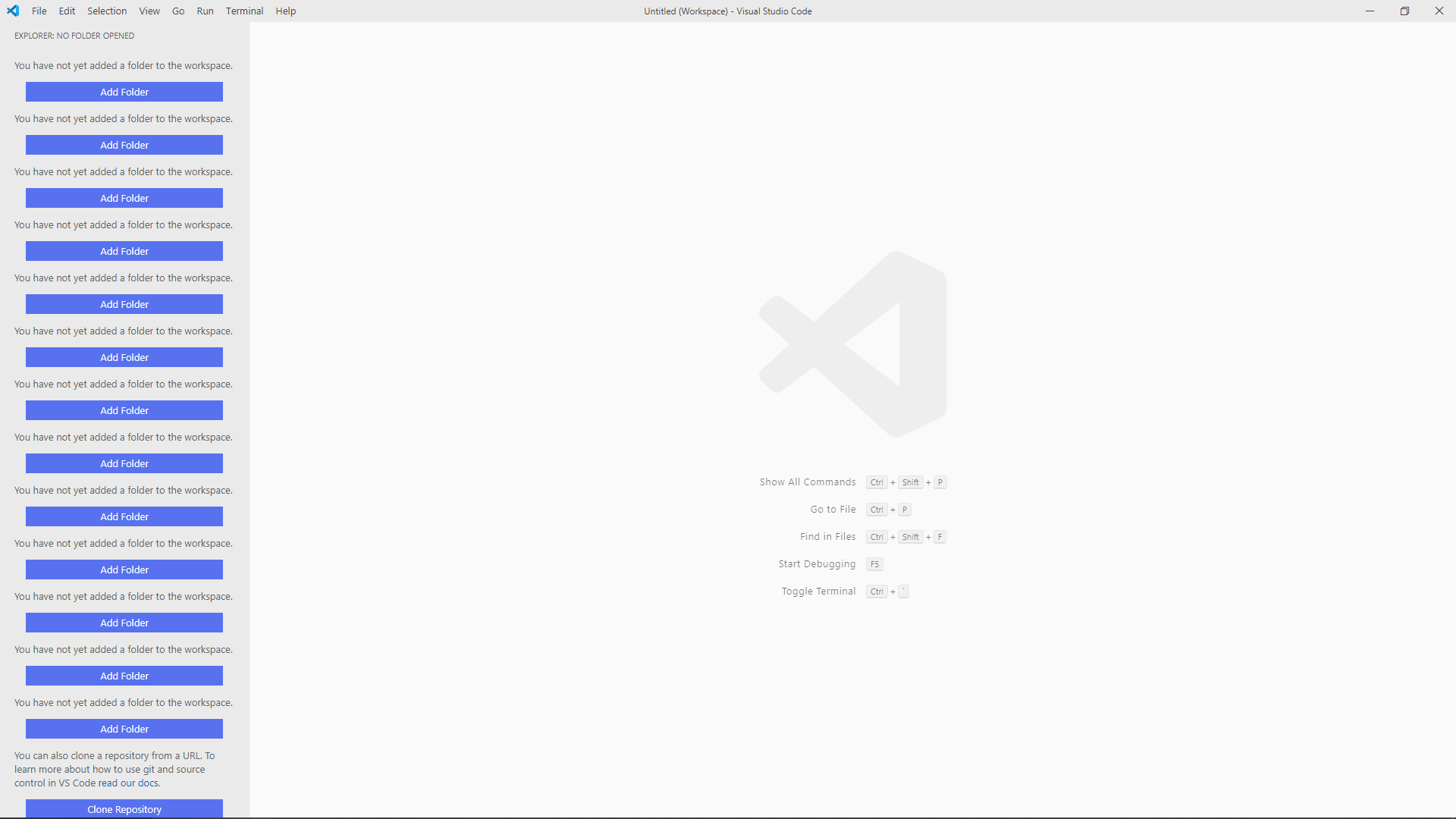Open the Run menu
Screen dimensions: 1456x819
pos(204,11)
